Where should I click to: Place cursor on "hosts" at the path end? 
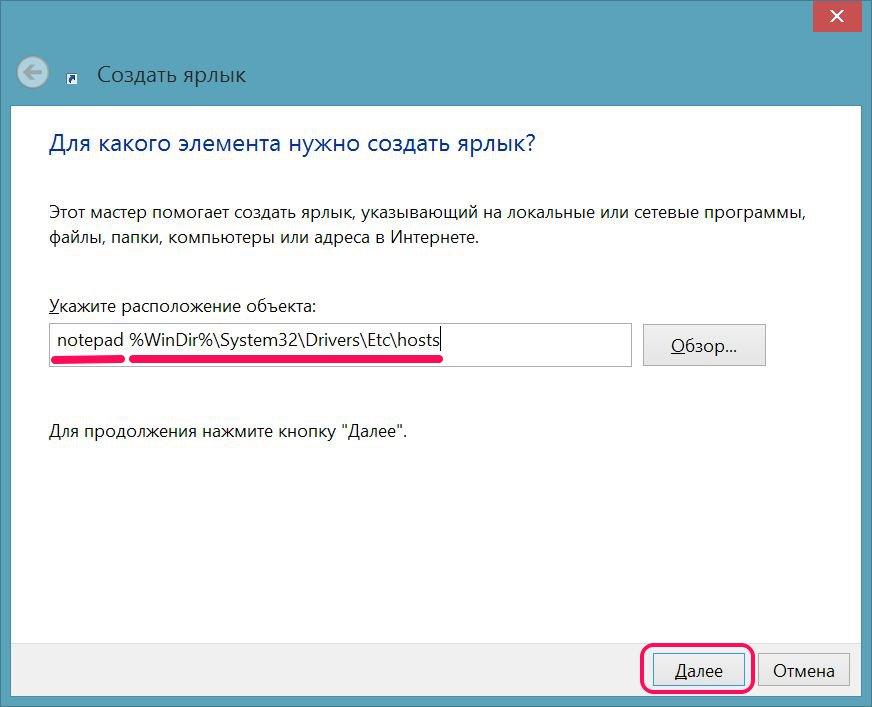click(x=419, y=341)
